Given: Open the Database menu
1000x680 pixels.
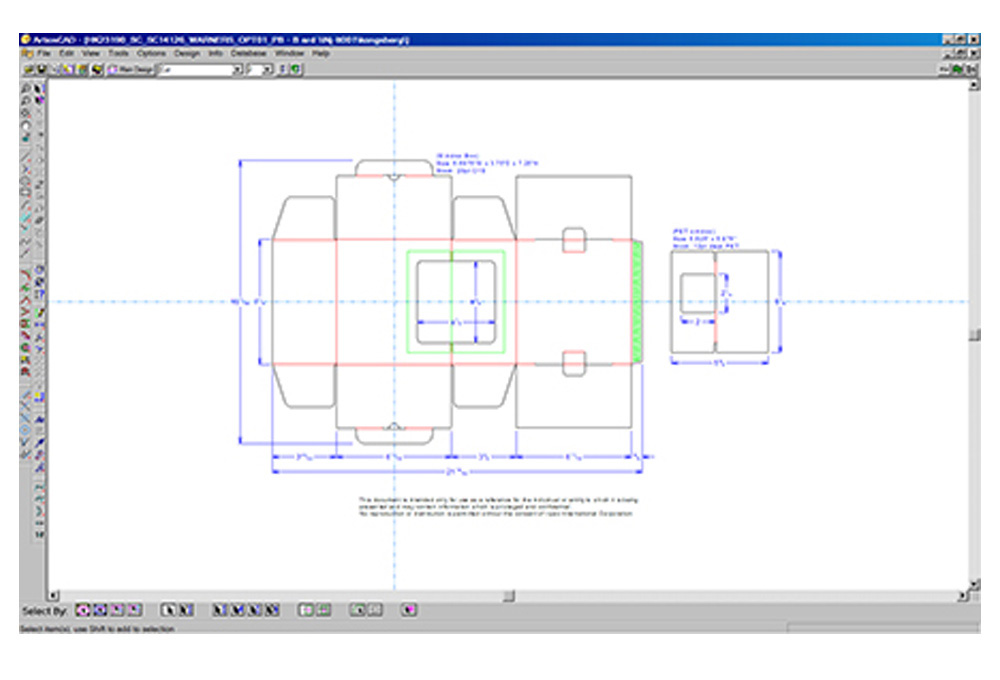Looking at the screenshot, I should (x=247, y=52).
